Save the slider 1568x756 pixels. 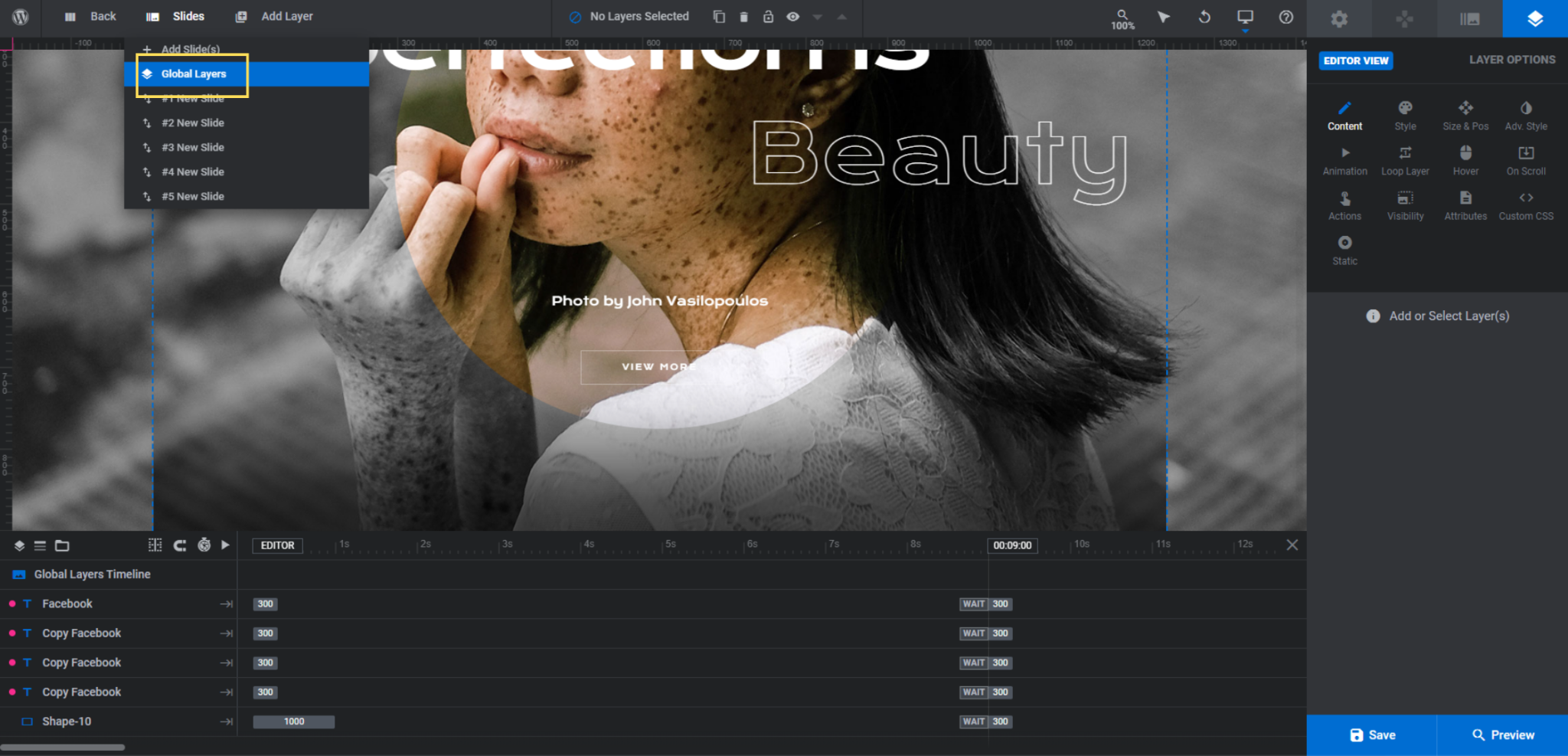point(1372,735)
